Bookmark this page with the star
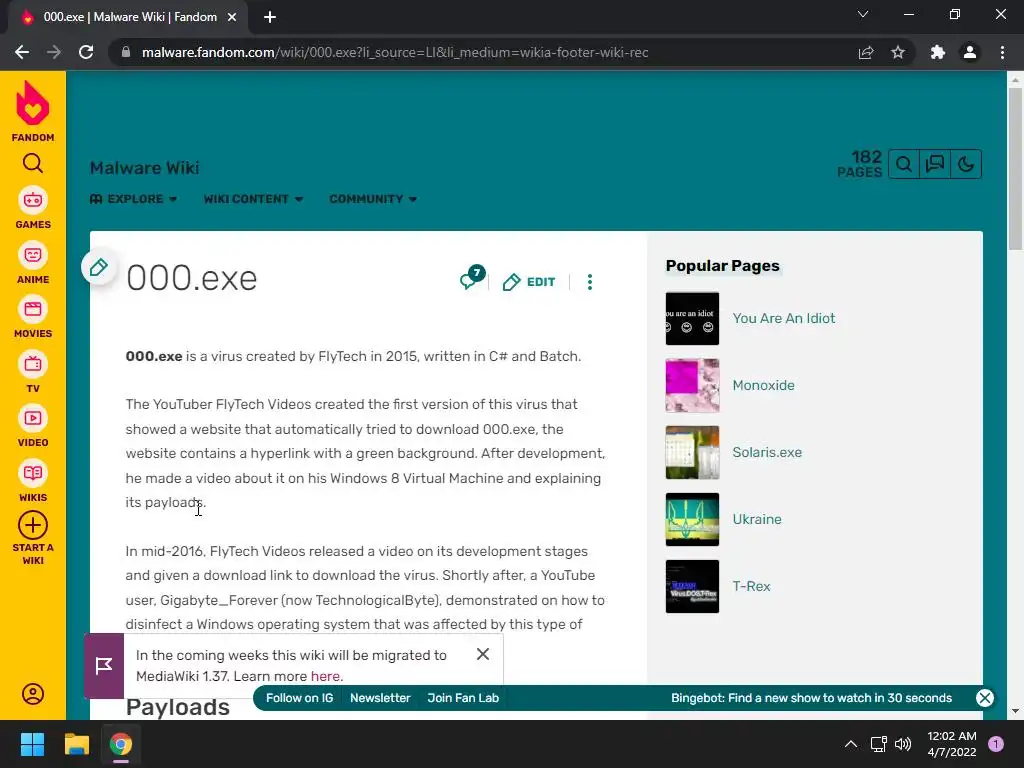Viewport: 1024px width, 768px height. [898, 52]
